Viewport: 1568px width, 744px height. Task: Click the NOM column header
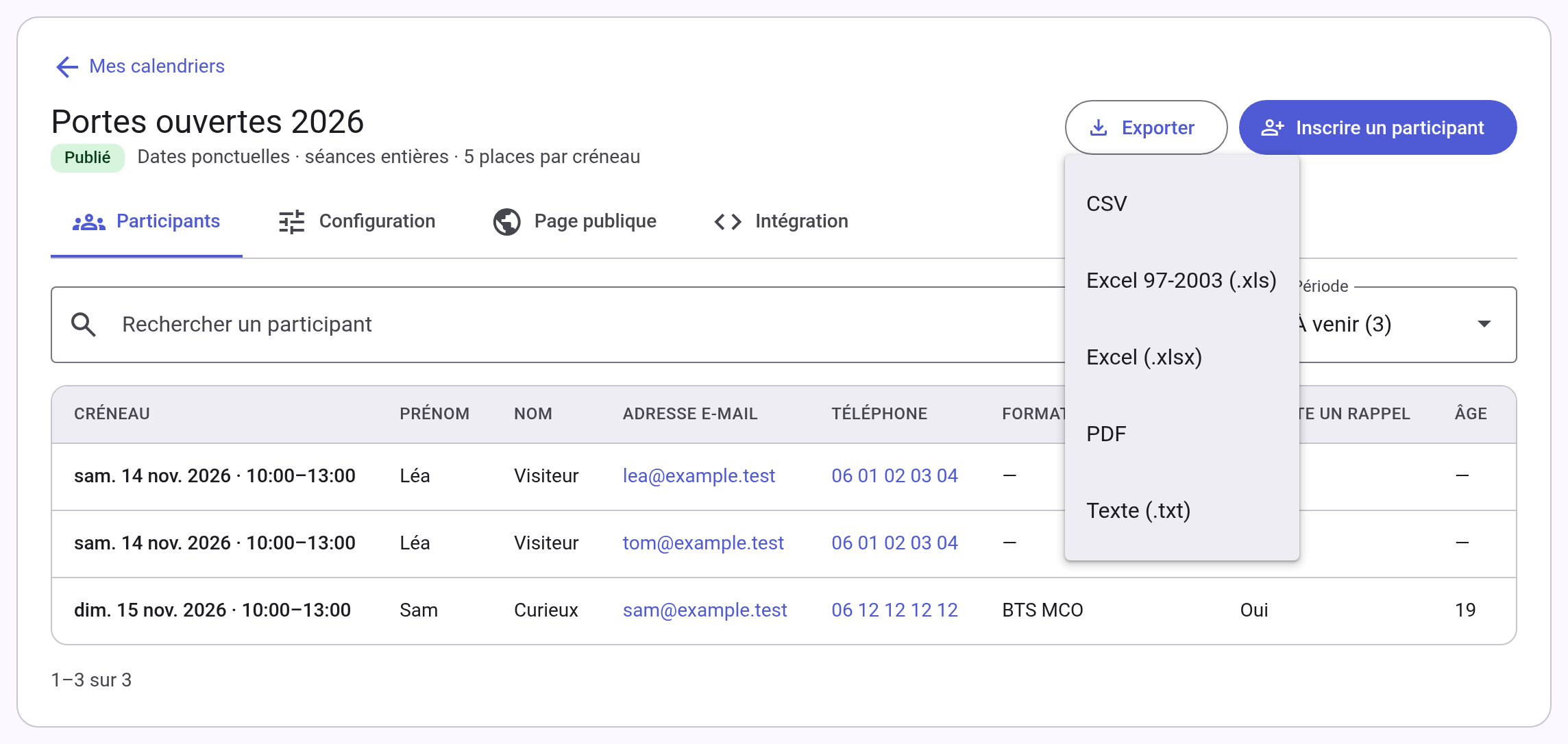[x=533, y=414]
